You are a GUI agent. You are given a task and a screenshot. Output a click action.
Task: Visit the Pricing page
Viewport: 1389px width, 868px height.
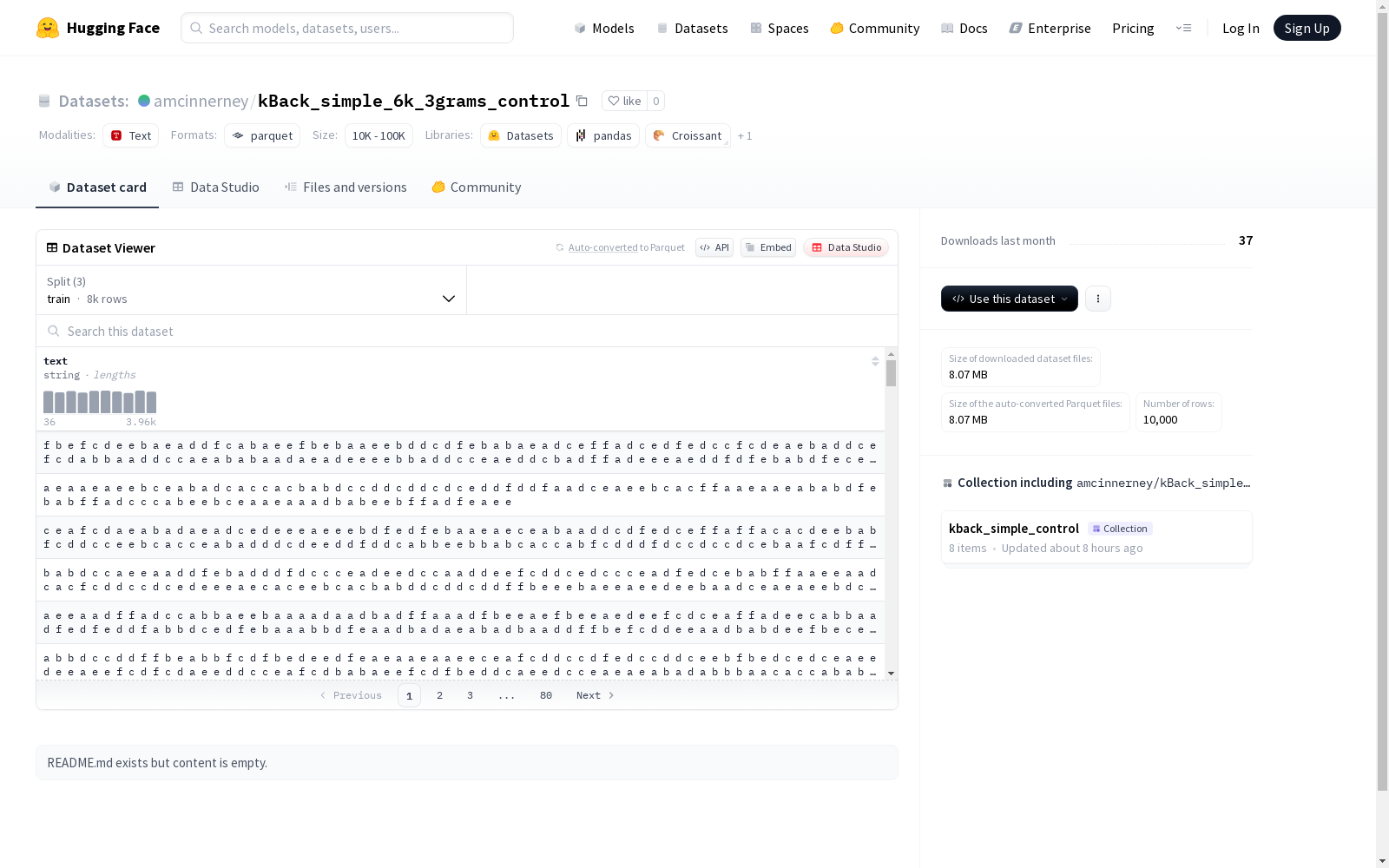click(x=1133, y=28)
